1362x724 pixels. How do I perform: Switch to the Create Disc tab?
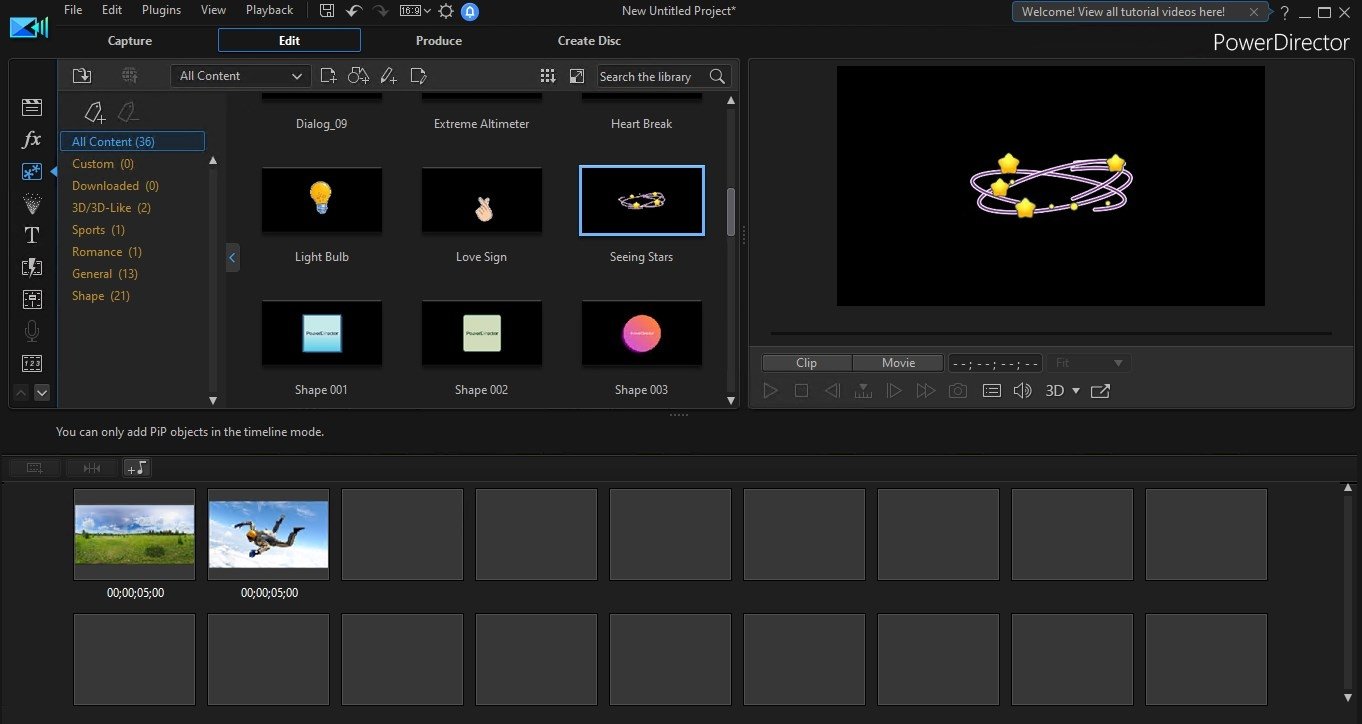(x=589, y=41)
